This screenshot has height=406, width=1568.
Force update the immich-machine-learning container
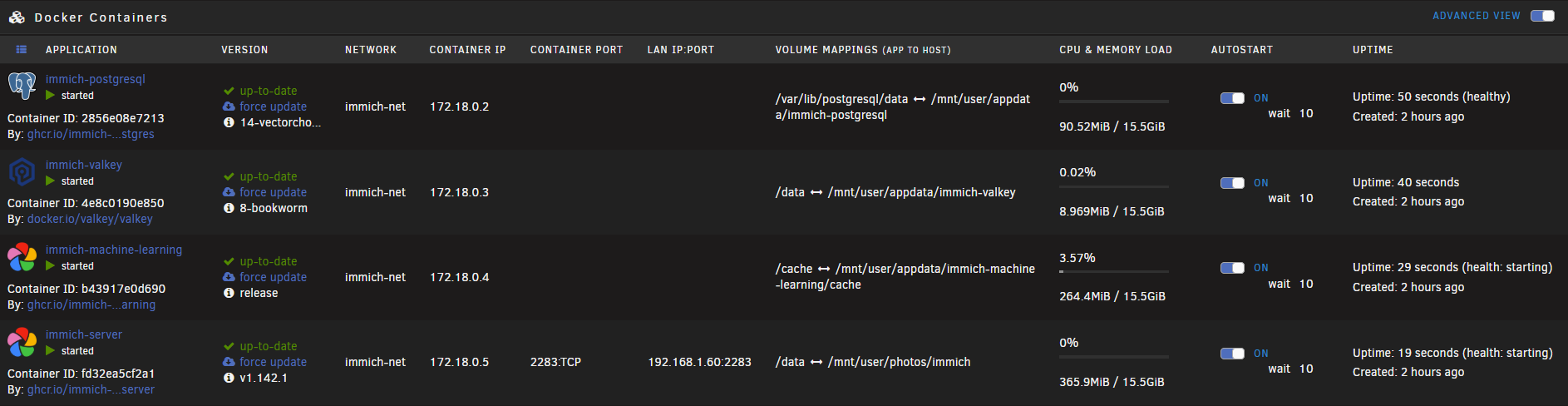pyautogui.click(x=273, y=277)
